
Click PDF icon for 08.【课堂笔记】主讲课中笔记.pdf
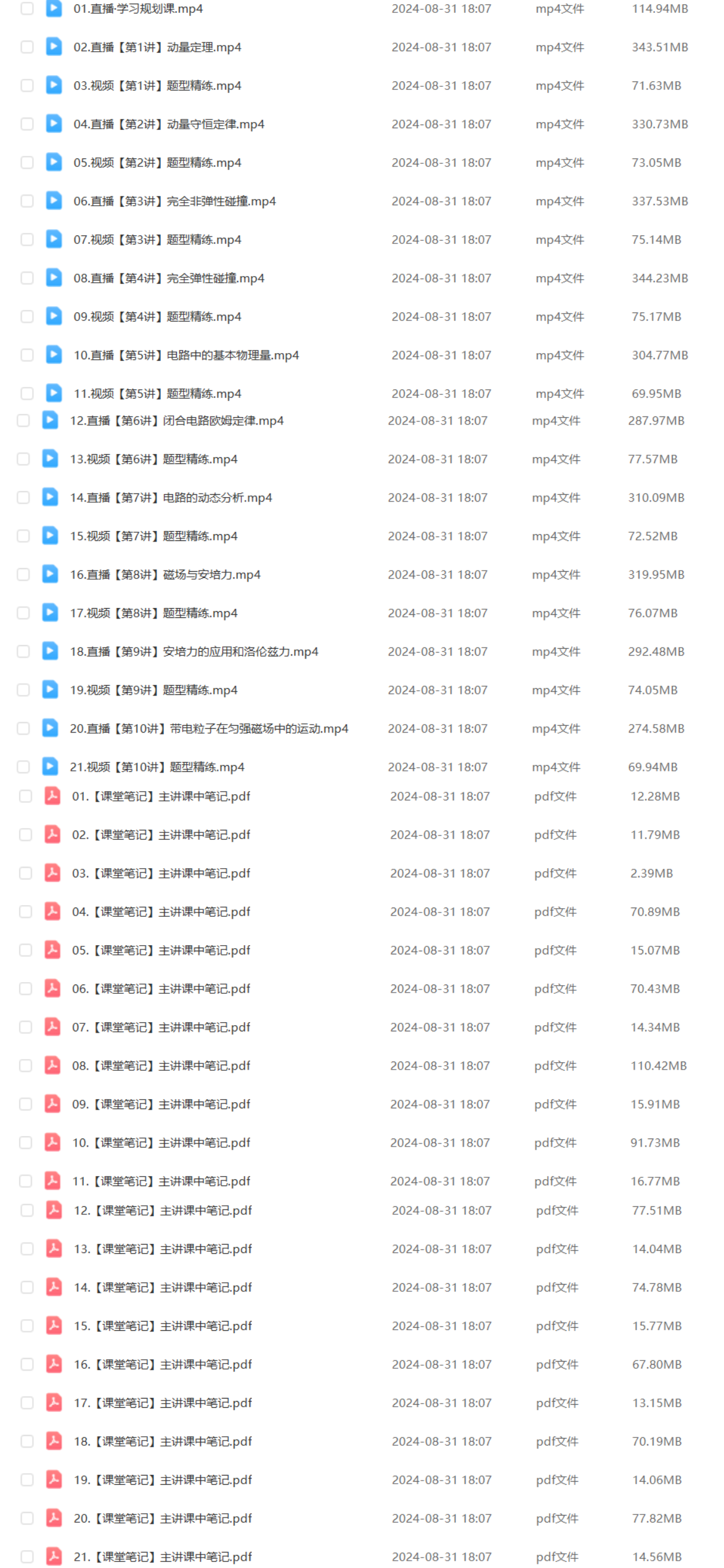tap(53, 1065)
